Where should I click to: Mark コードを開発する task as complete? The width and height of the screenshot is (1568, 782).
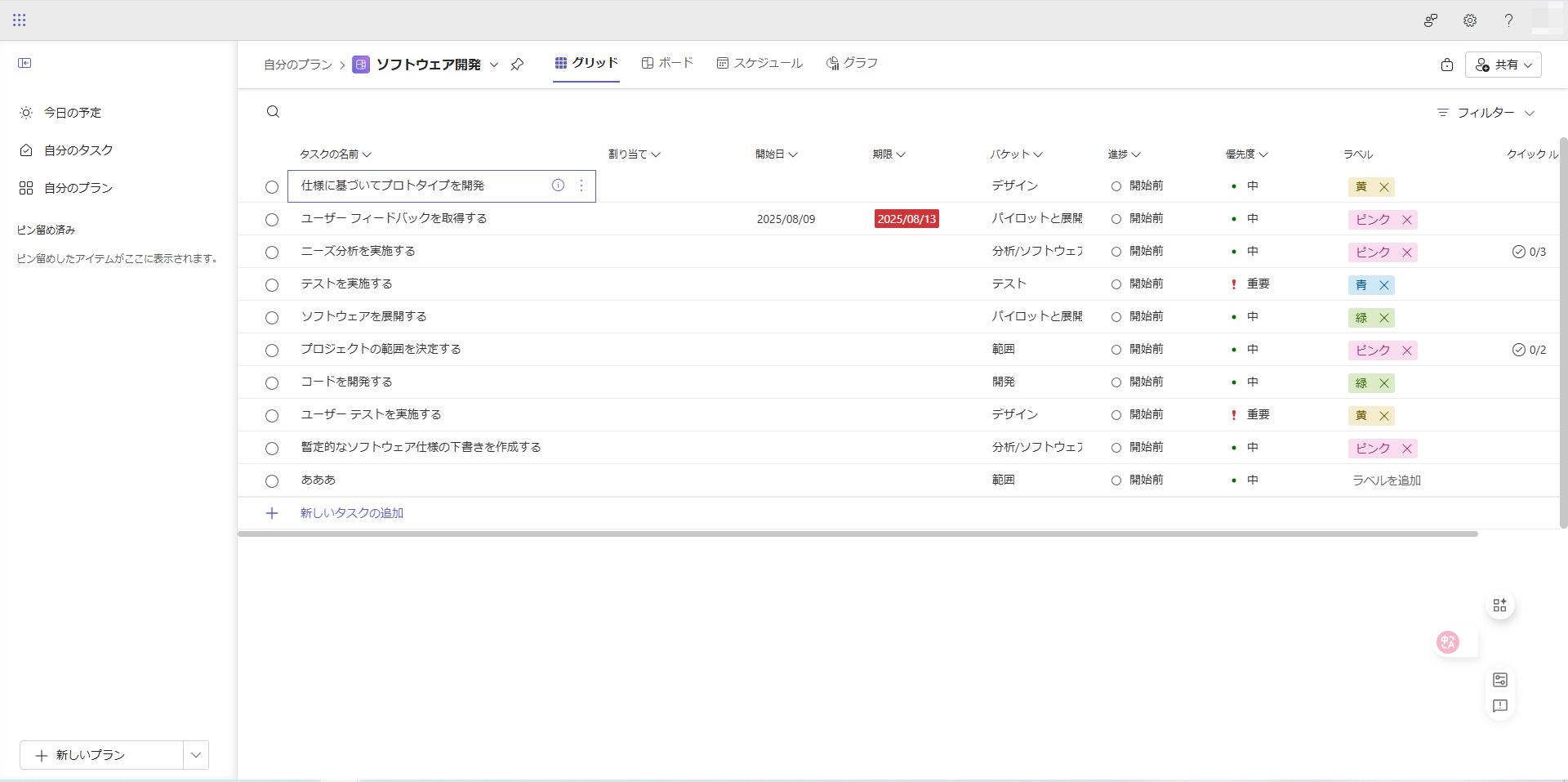click(272, 383)
